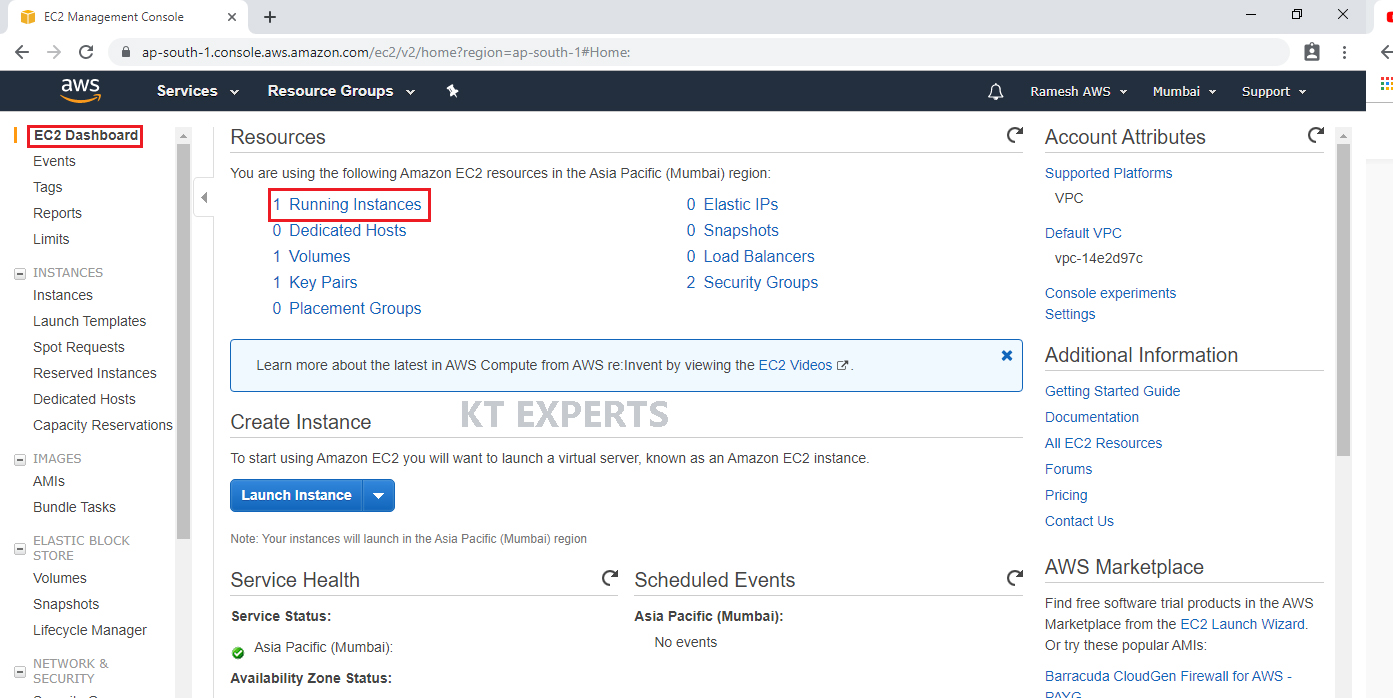Open the Launch Instance dropdown arrow
This screenshot has height=698, width=1393.
pos(378,495)
